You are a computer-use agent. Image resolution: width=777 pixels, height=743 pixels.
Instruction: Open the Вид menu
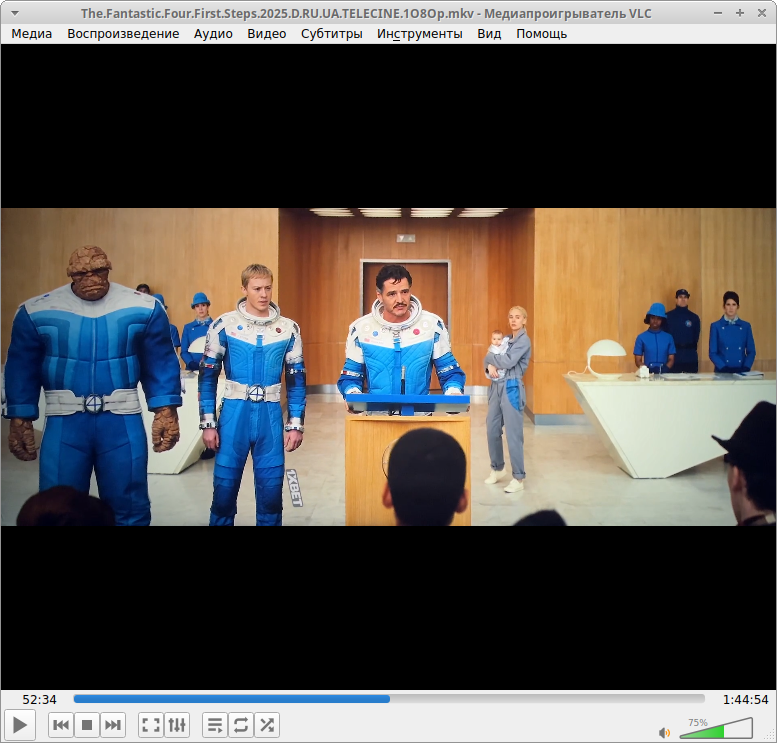pos(489,34)
